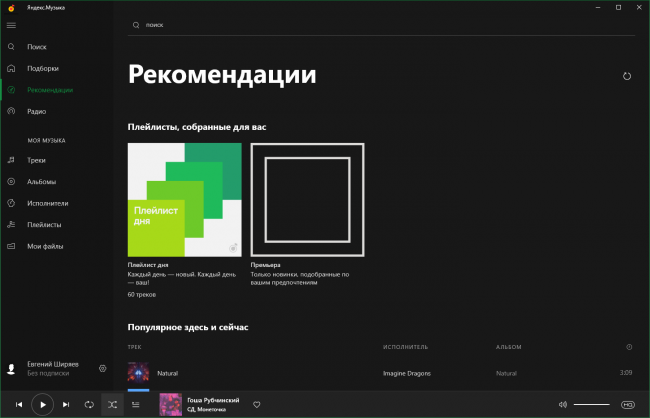Click the Плейлисты list icon

pyautogui.click(x=11, y=224)
